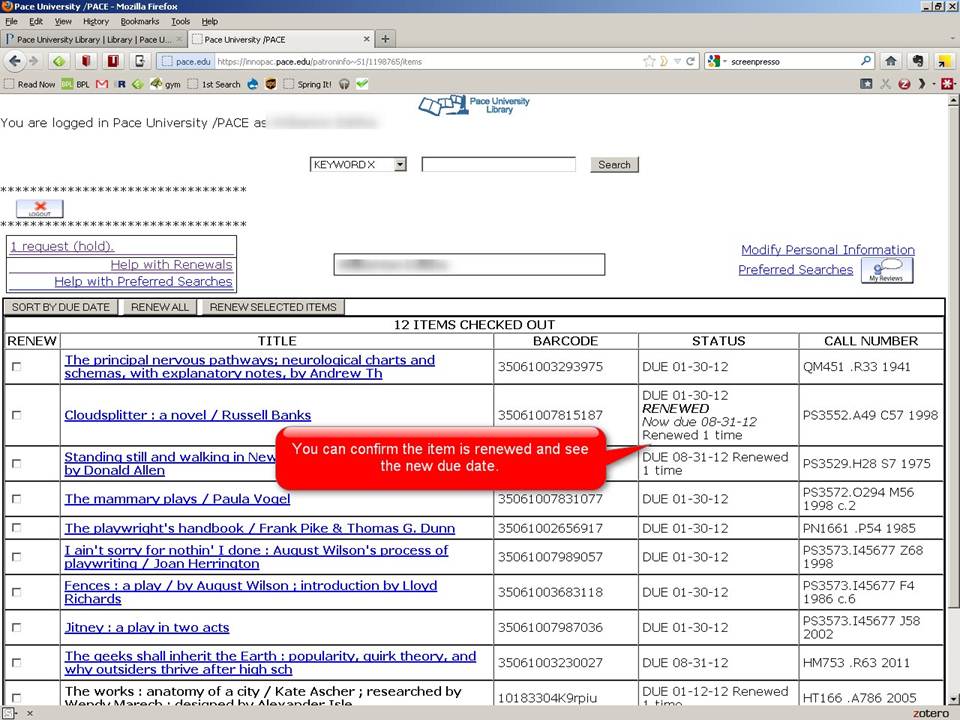This screenshot has width=960, height=720.
Task: Open the File menu
Action: coord(11,21)
